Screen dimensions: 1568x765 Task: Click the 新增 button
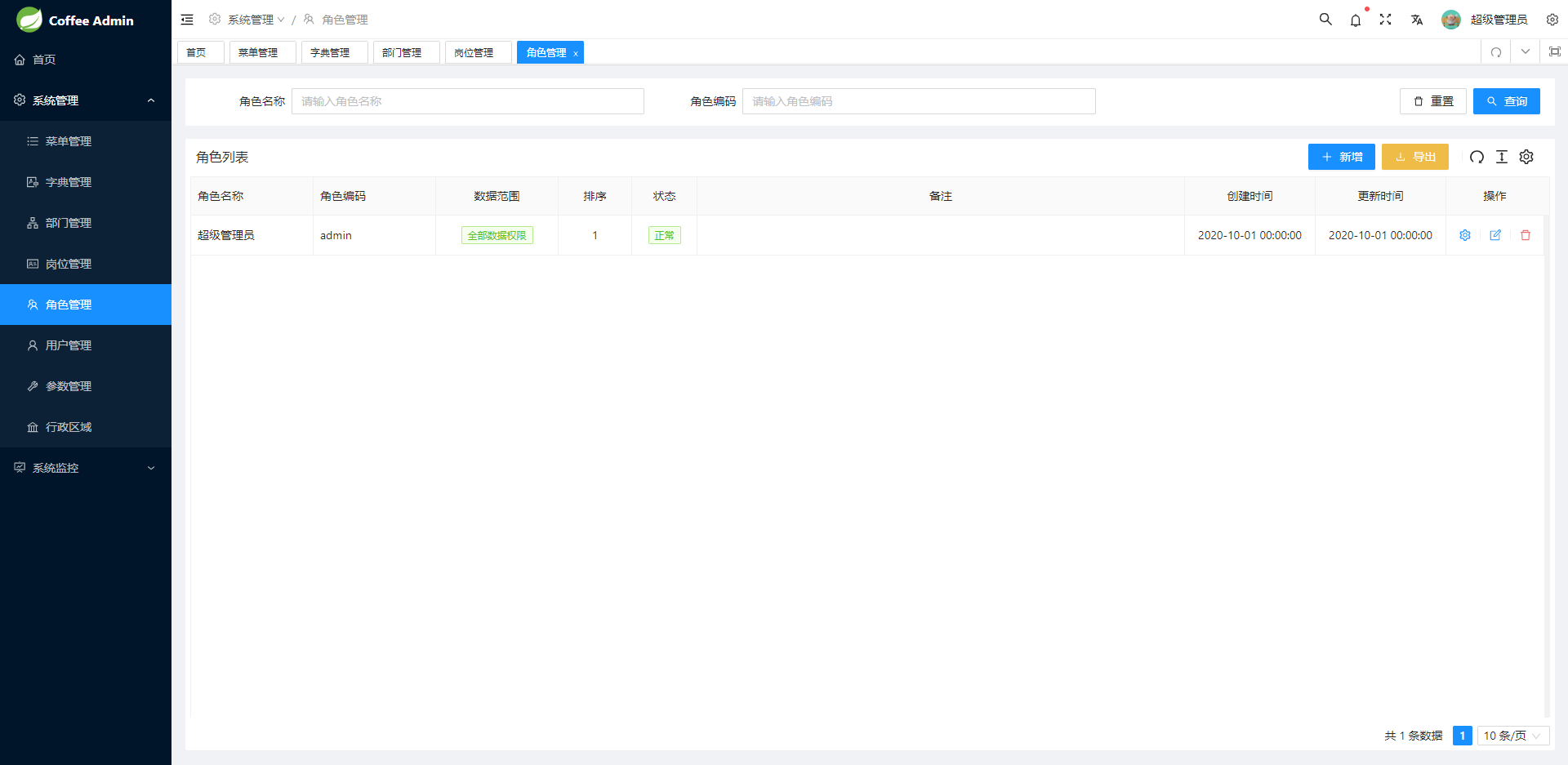(x=1341, y=157)
